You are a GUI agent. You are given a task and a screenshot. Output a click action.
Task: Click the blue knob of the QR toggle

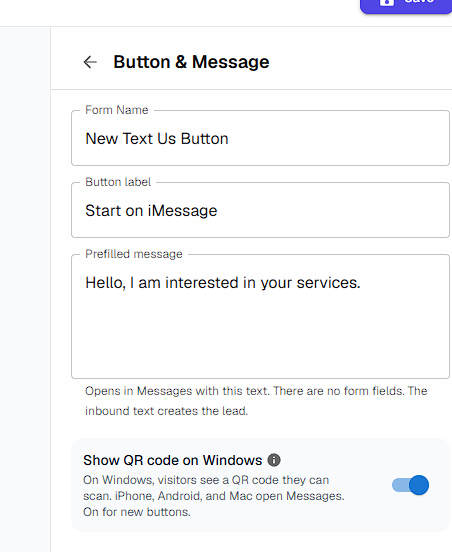(419, 485)
